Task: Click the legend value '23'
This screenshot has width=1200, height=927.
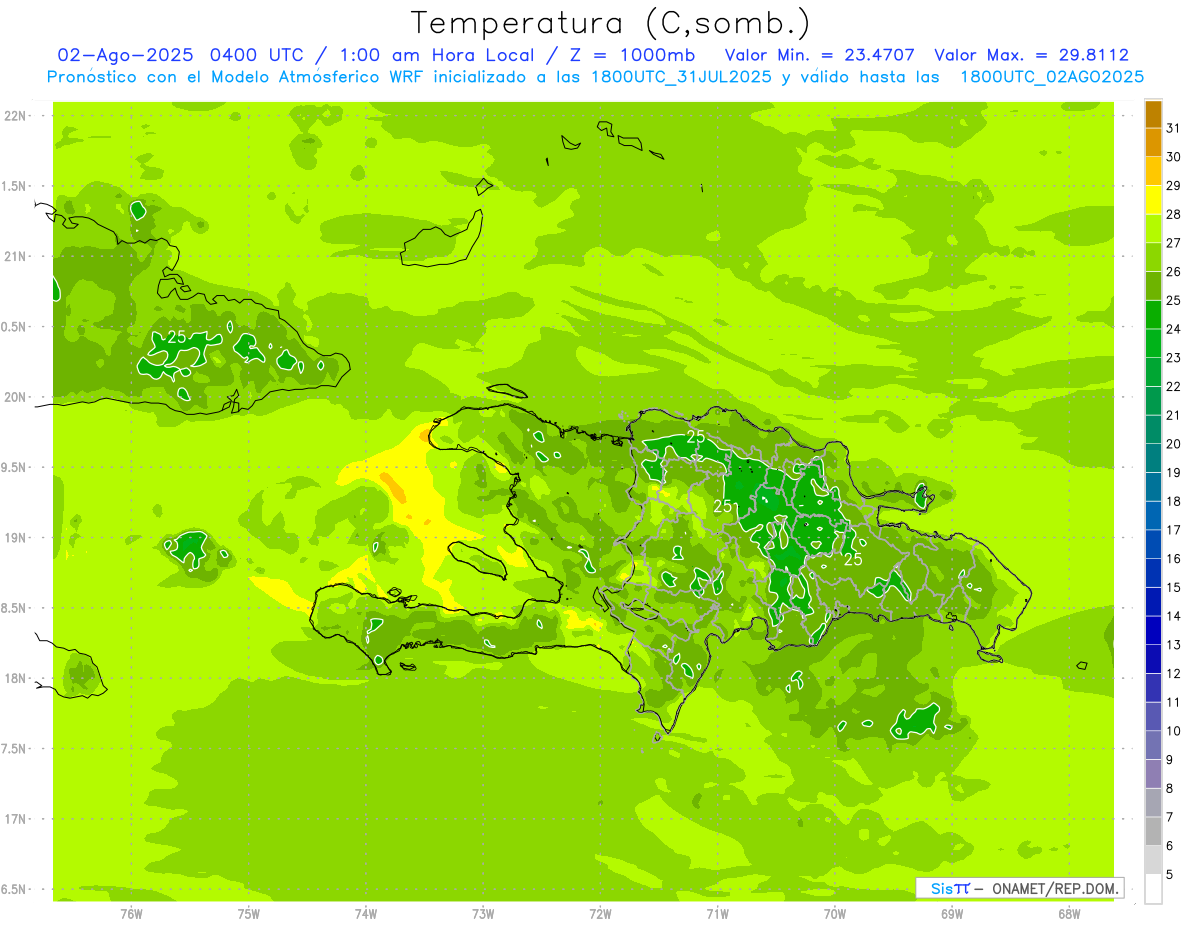Action: tap(1174, 358)
